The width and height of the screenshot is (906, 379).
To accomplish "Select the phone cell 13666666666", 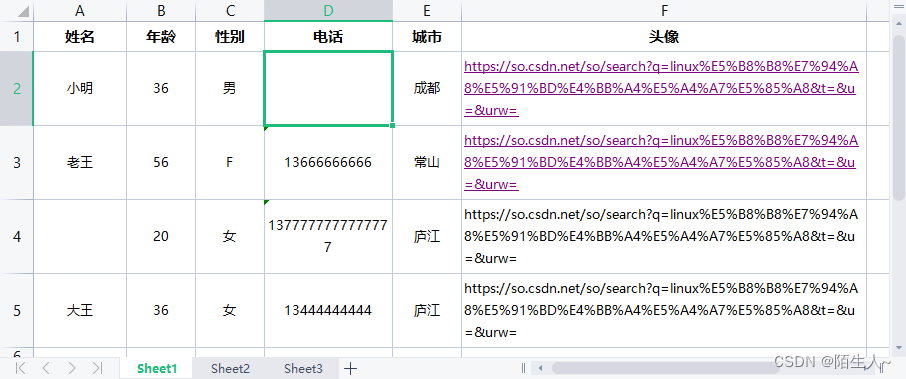I will pos(328,163).
